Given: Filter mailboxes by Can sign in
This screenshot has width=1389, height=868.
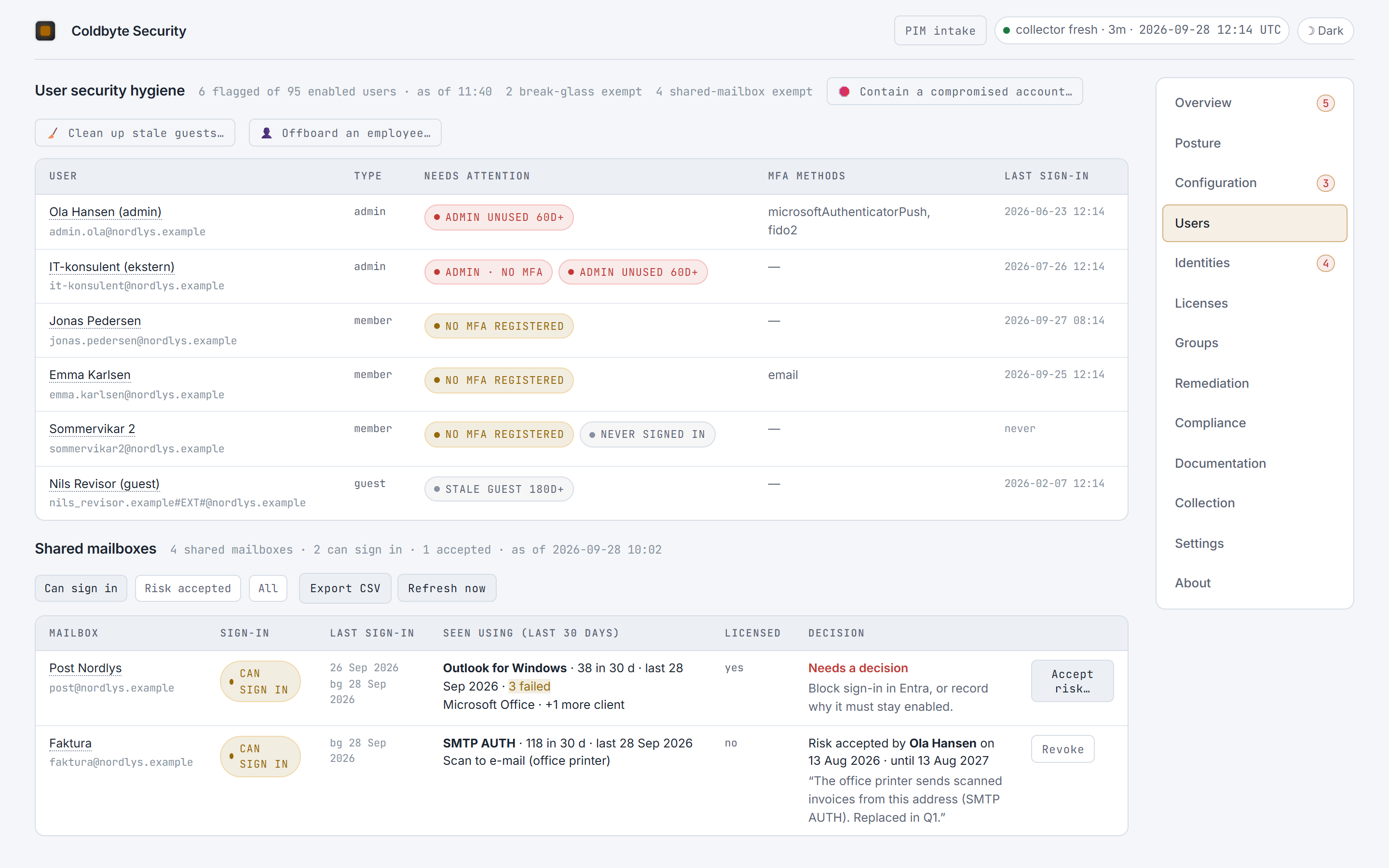Looking at the screenshot, I should 81,588.
